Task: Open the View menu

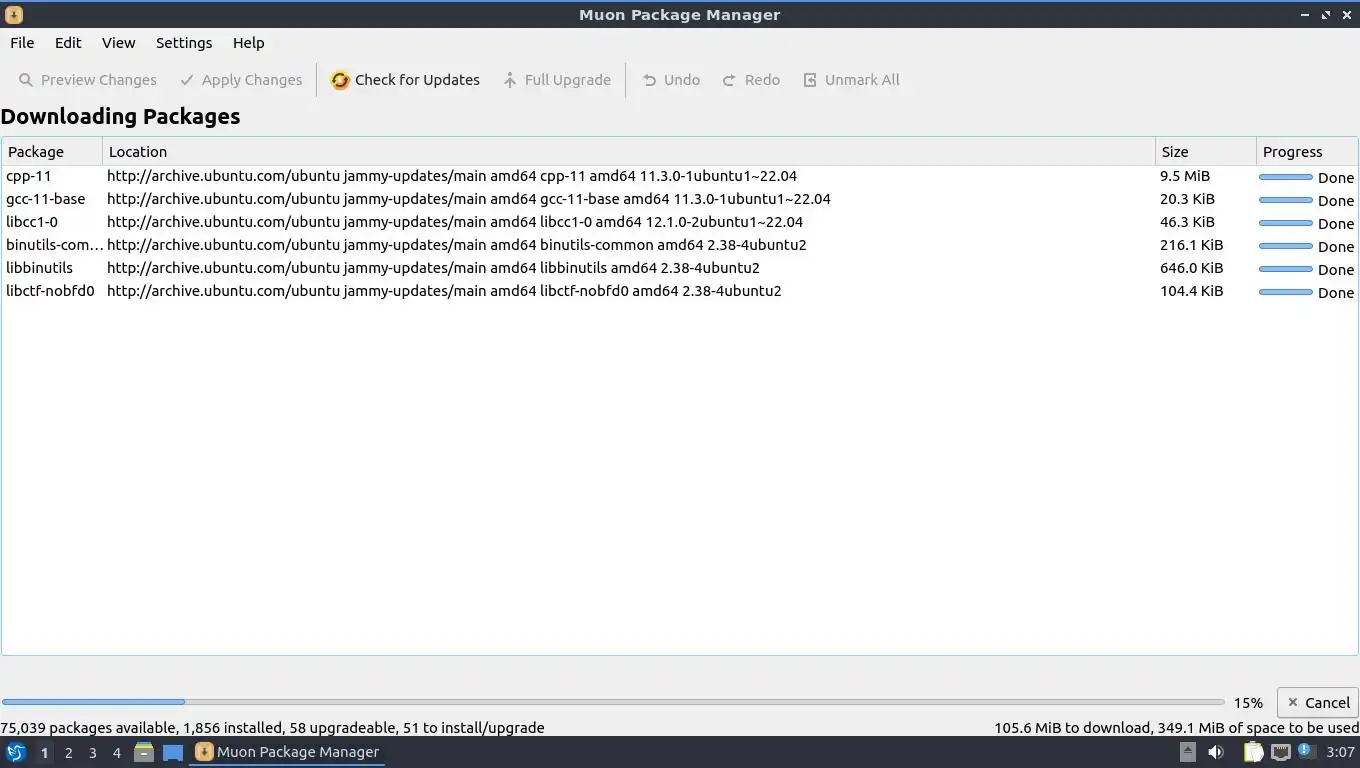Action: pyautogui.click(x=118, y=43)
